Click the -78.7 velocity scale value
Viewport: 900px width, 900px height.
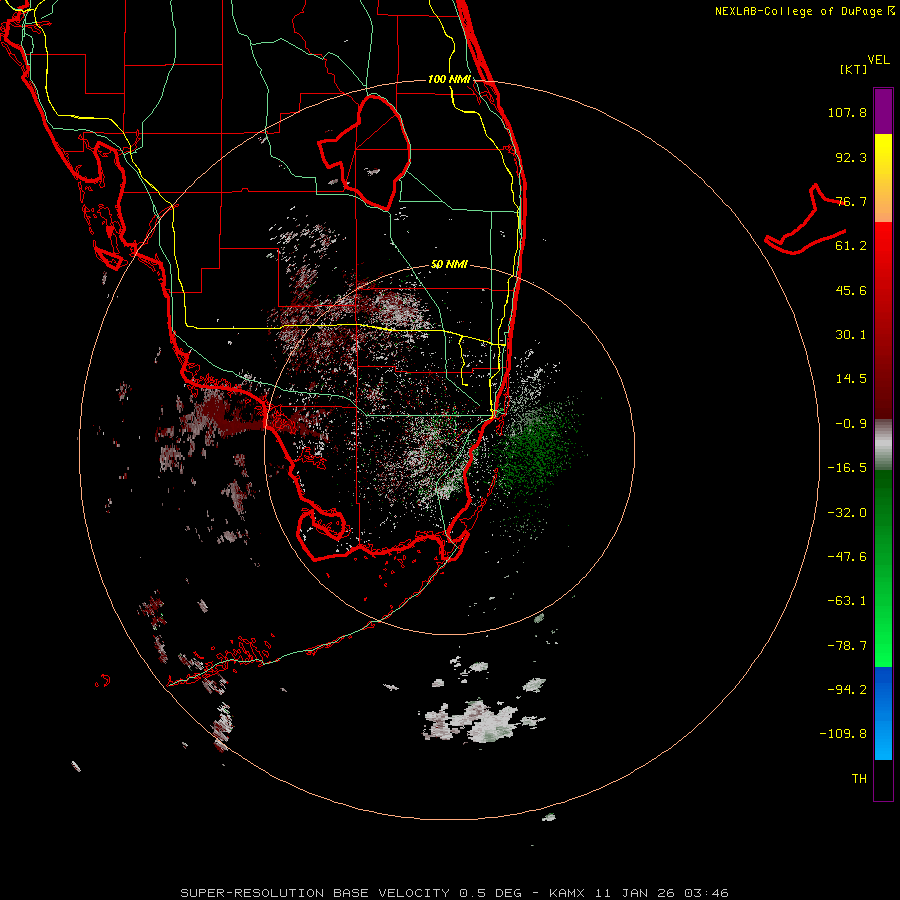click(x=847, y=646)
